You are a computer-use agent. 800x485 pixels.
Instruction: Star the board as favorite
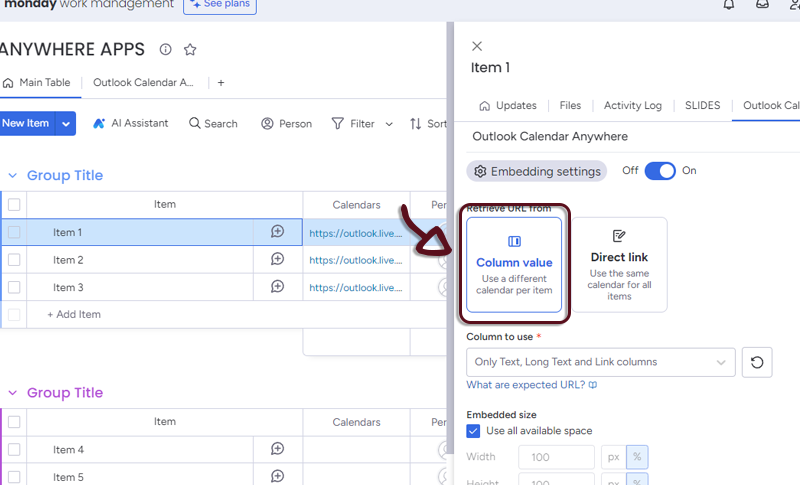190,50
